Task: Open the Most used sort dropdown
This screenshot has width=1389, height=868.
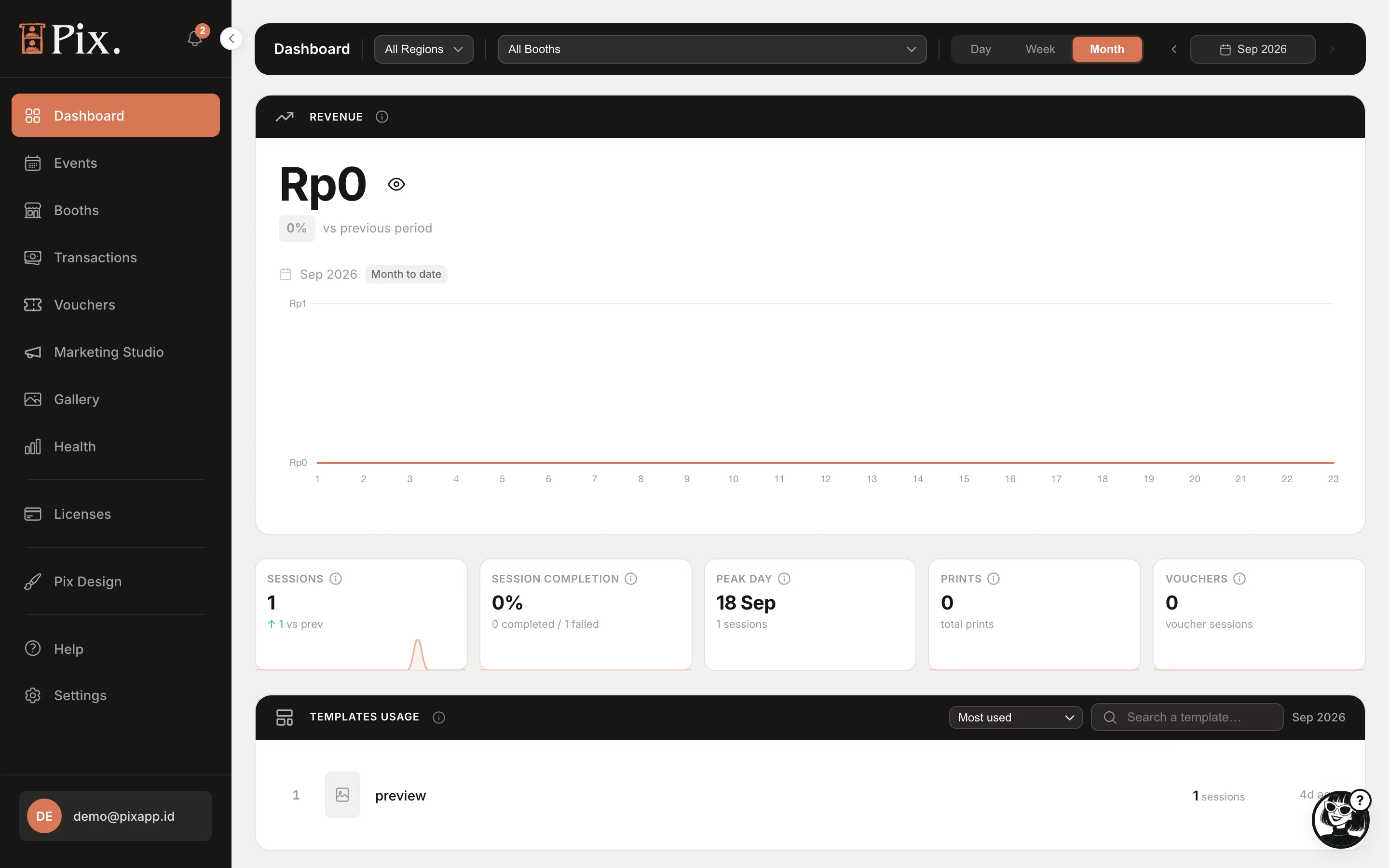Action: pos(1016,718)
